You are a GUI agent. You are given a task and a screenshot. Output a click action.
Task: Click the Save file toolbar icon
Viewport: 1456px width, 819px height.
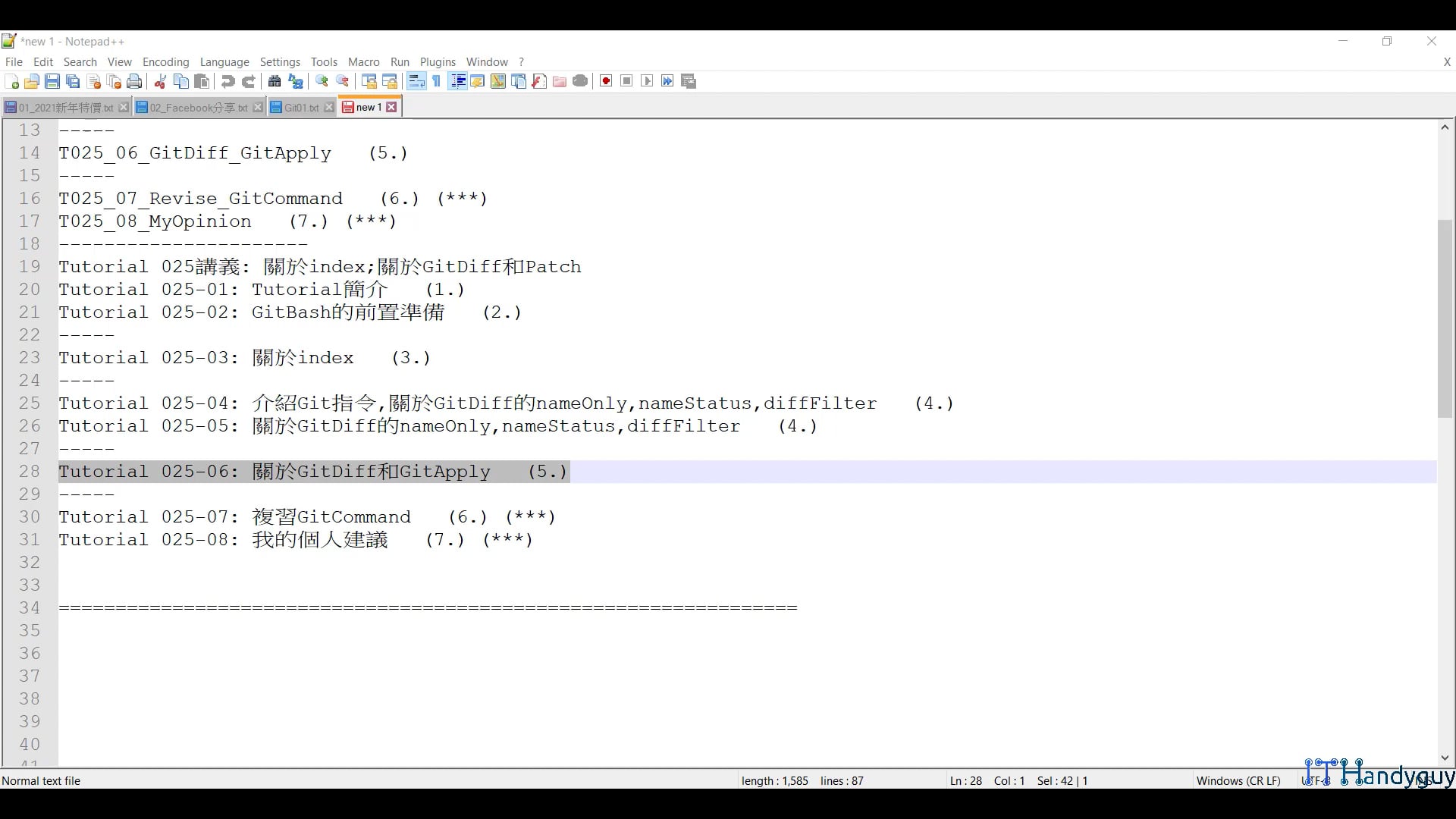click(52, 82)
